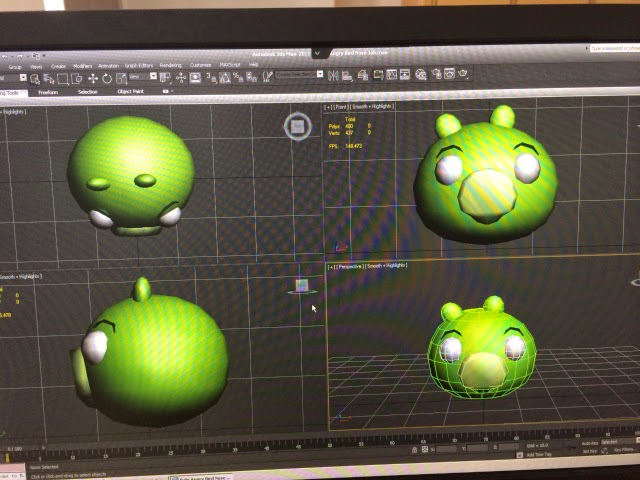Click the Perspective viewport label
Viewport: 640px width, 480px height.
click(x=350, y=267)
